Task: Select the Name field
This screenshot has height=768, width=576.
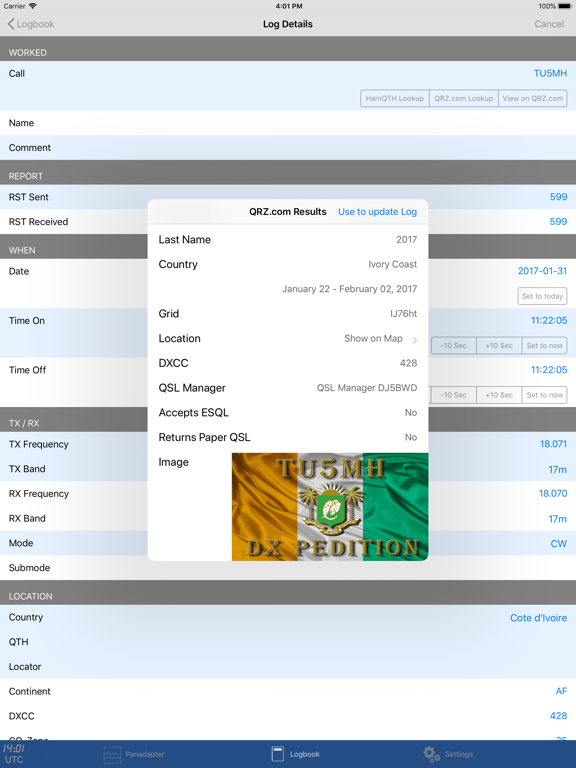Action: click(288, 123)
